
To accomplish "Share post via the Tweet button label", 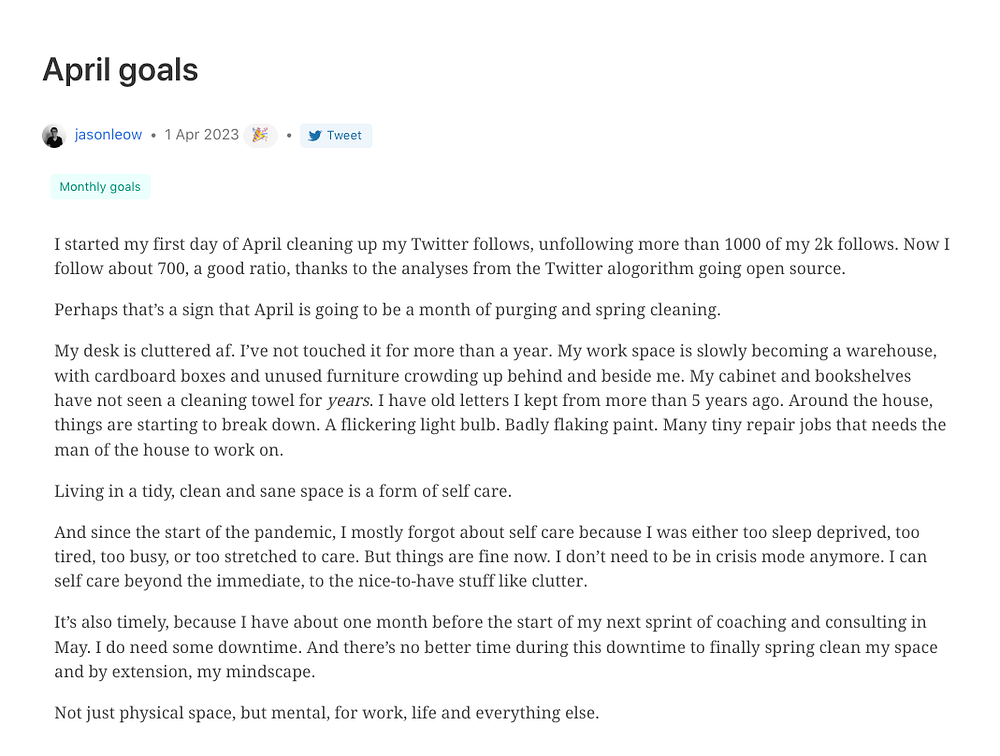I will click(x=344, y=135).
